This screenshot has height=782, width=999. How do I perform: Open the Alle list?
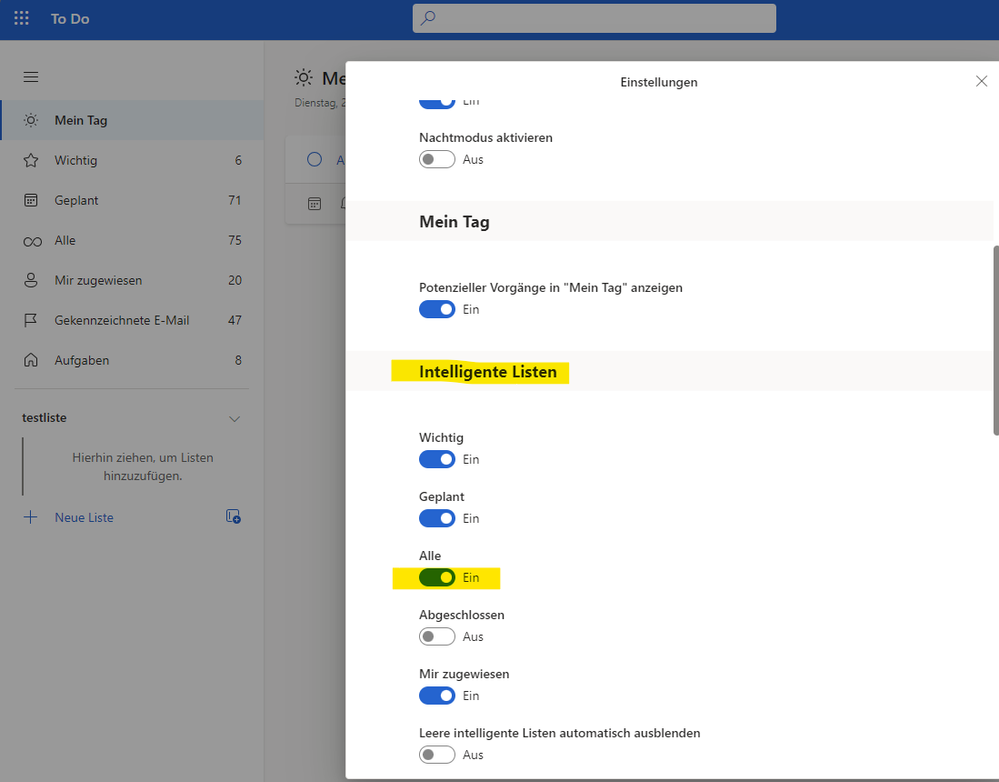(x=133, y=240)
